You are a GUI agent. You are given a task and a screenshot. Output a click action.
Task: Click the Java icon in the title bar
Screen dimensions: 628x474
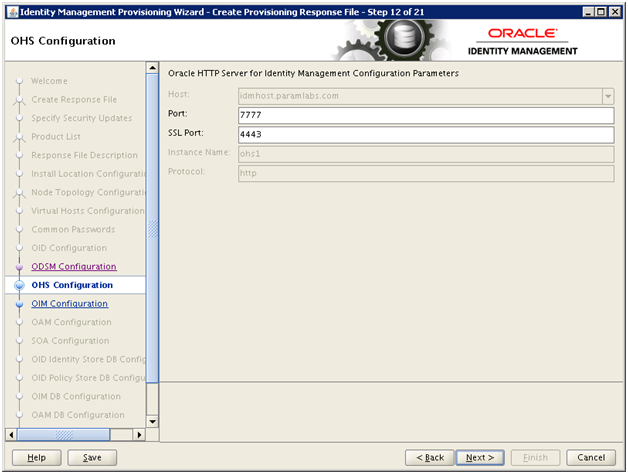[x=13, y=12]
